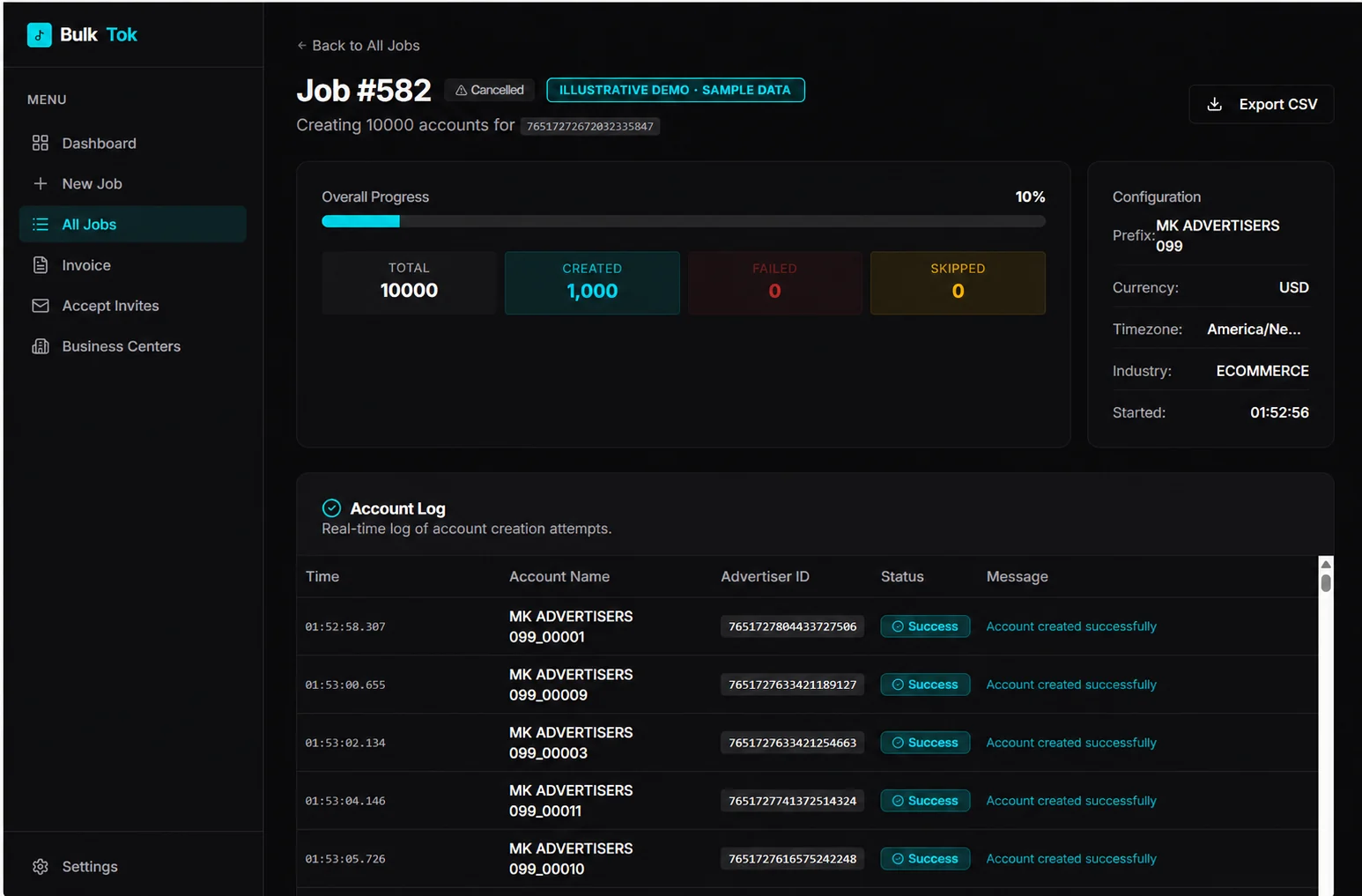Select the All Jobs menu item

pos(132,224)
